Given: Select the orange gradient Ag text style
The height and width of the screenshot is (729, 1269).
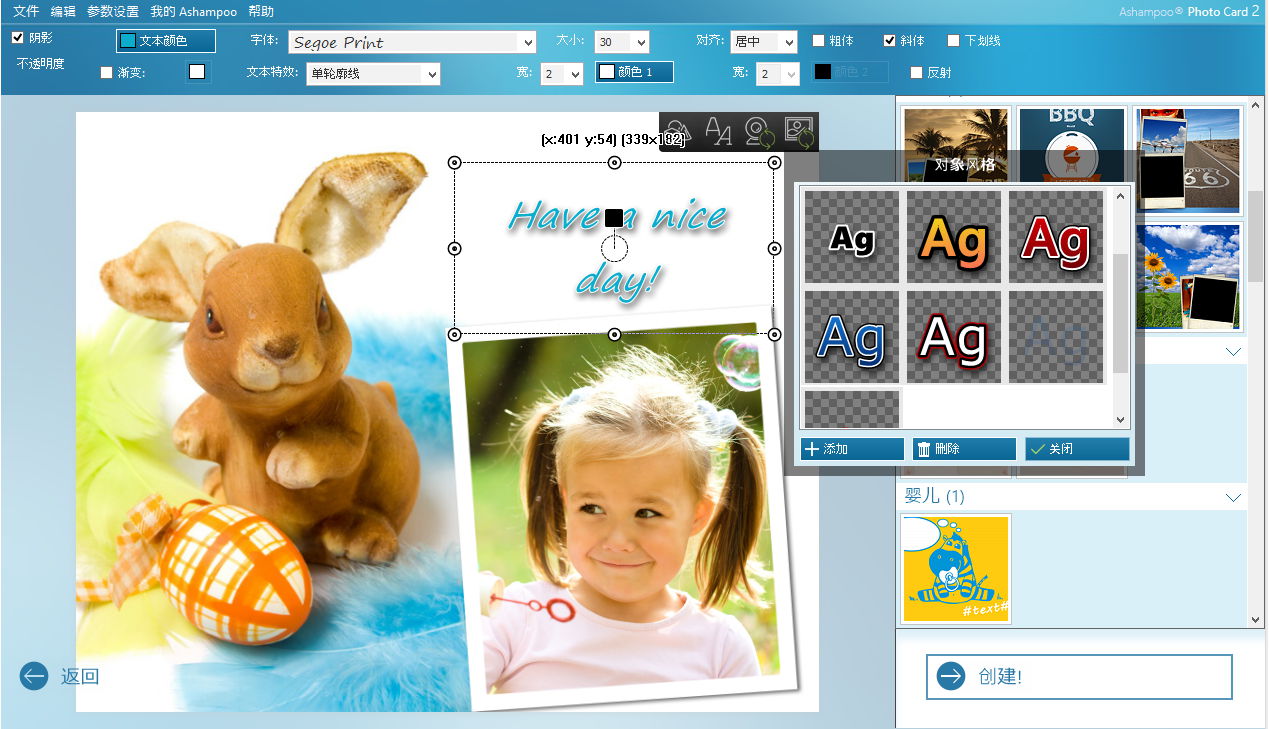Looking at the screenshot, I should (x=953, y=239).
